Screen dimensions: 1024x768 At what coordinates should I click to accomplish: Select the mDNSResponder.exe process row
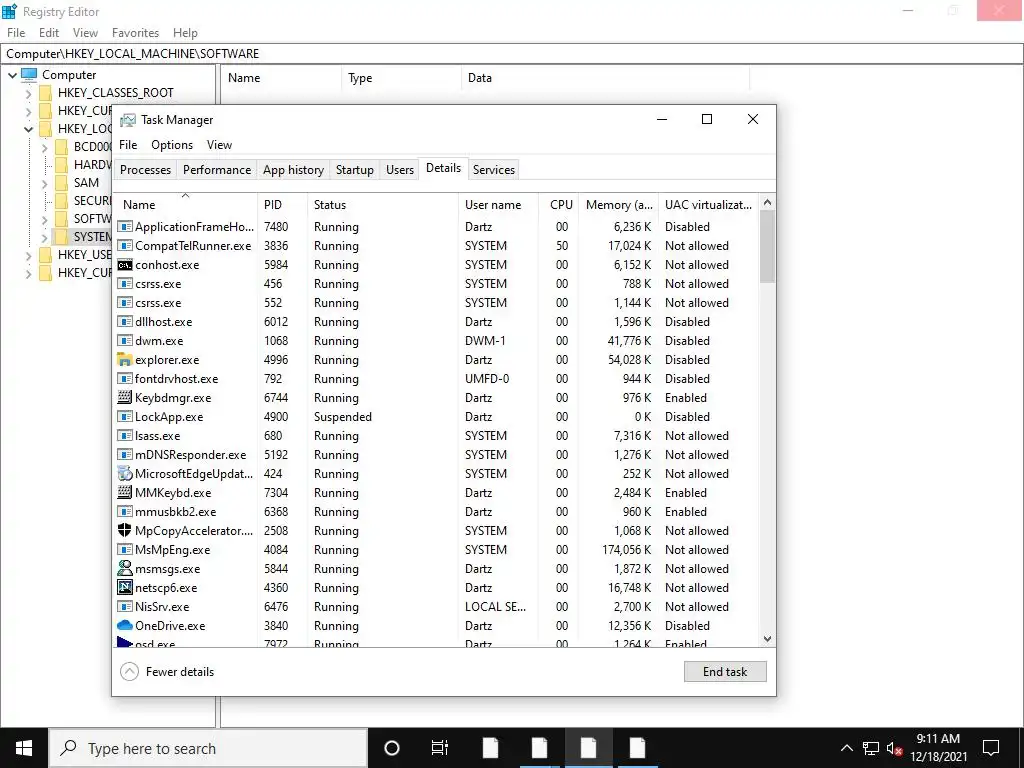436,455
